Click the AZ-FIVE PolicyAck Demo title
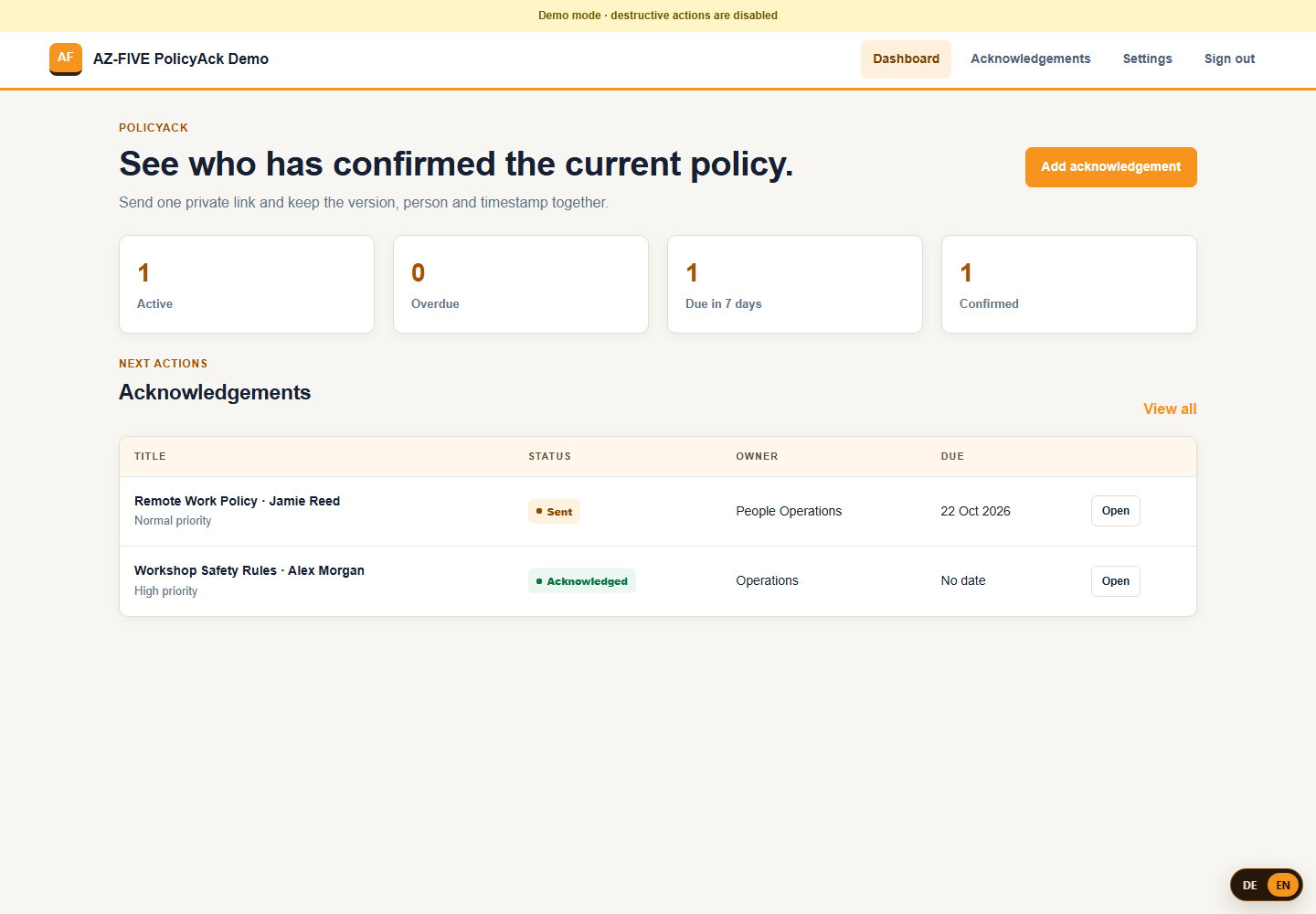Viewport: 1316px width, 914px height. 181,59
